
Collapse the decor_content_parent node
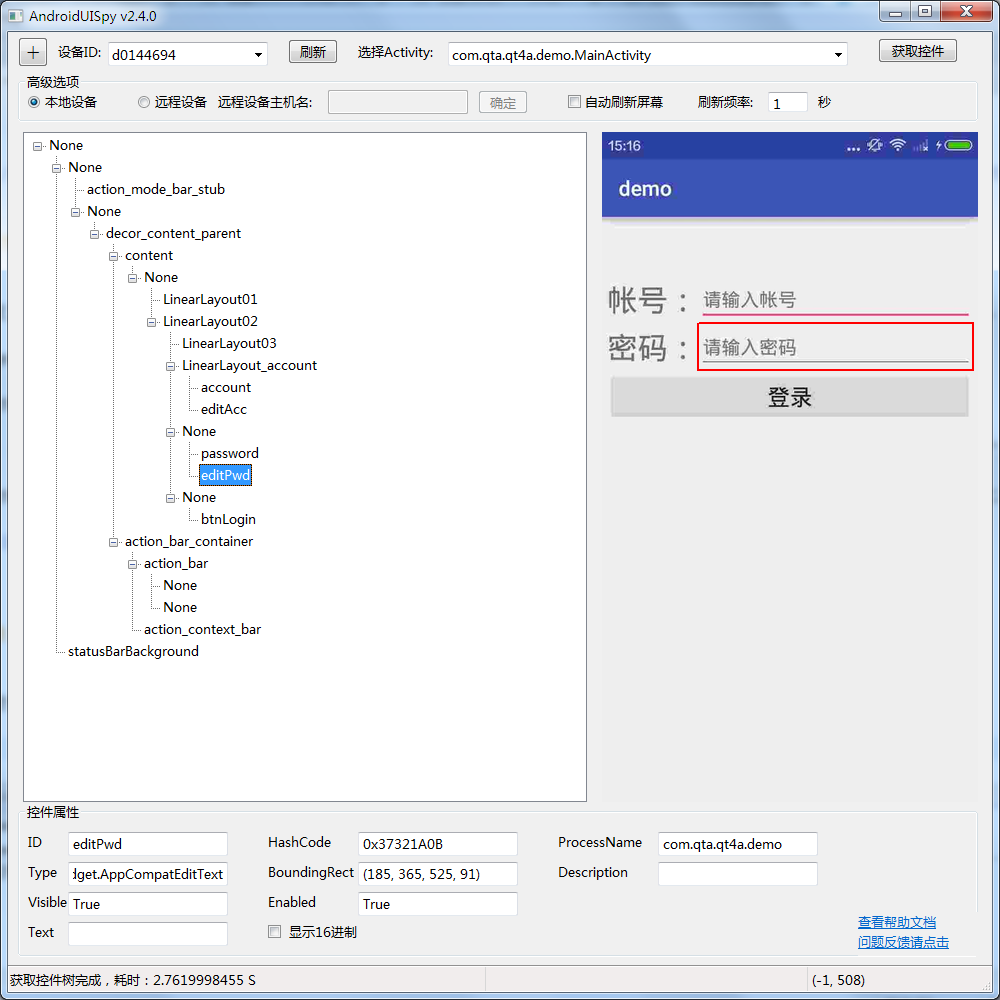tap(94, 234)
